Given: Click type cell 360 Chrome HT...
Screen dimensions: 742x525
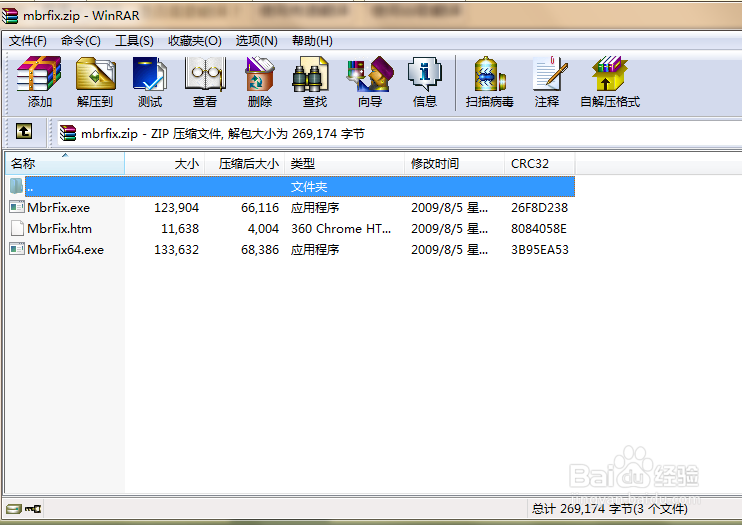Looking at the screenshot, I should [x=341, y=229].
